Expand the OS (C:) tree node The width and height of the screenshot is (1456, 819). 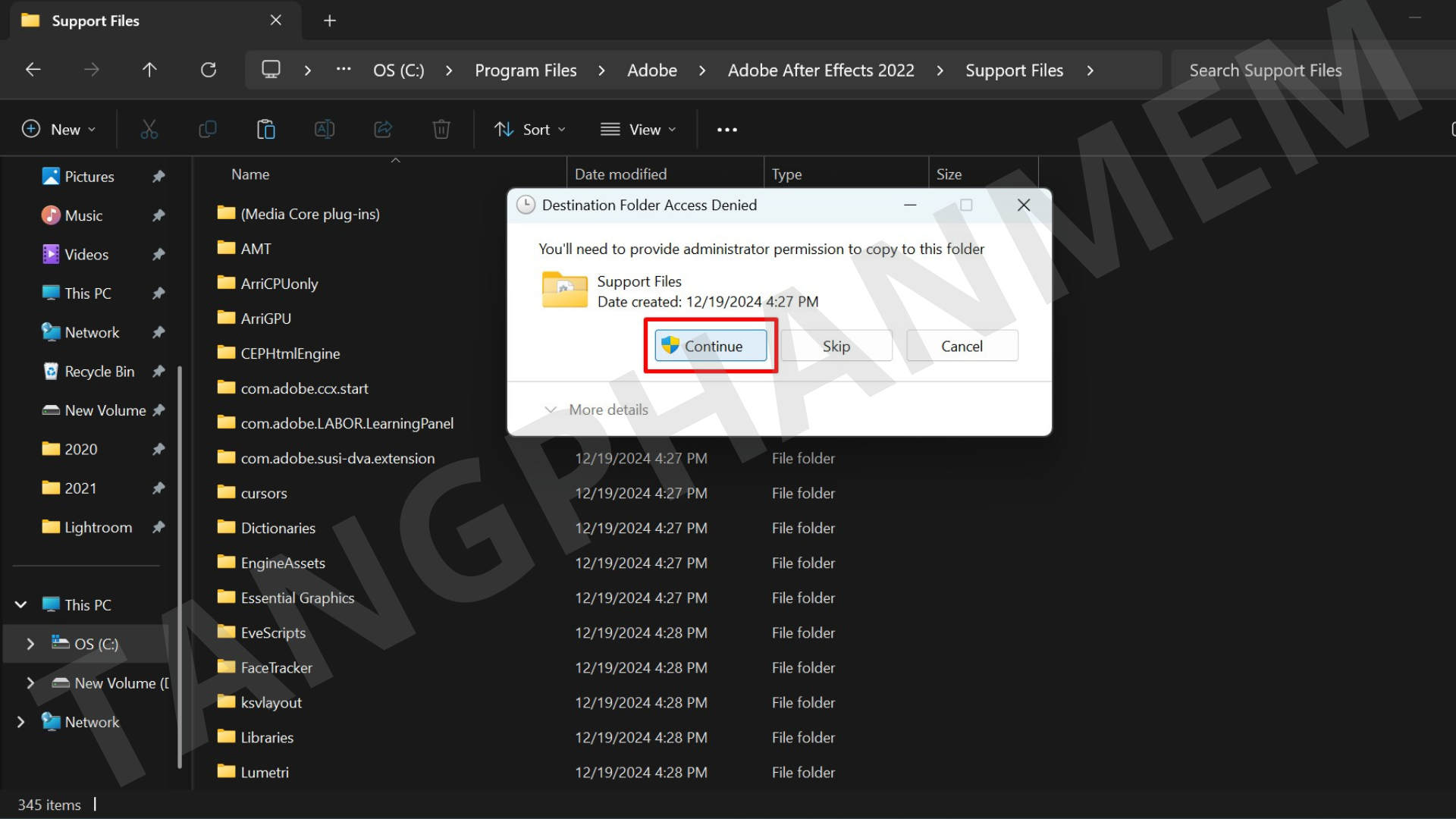tap(30, 644)
